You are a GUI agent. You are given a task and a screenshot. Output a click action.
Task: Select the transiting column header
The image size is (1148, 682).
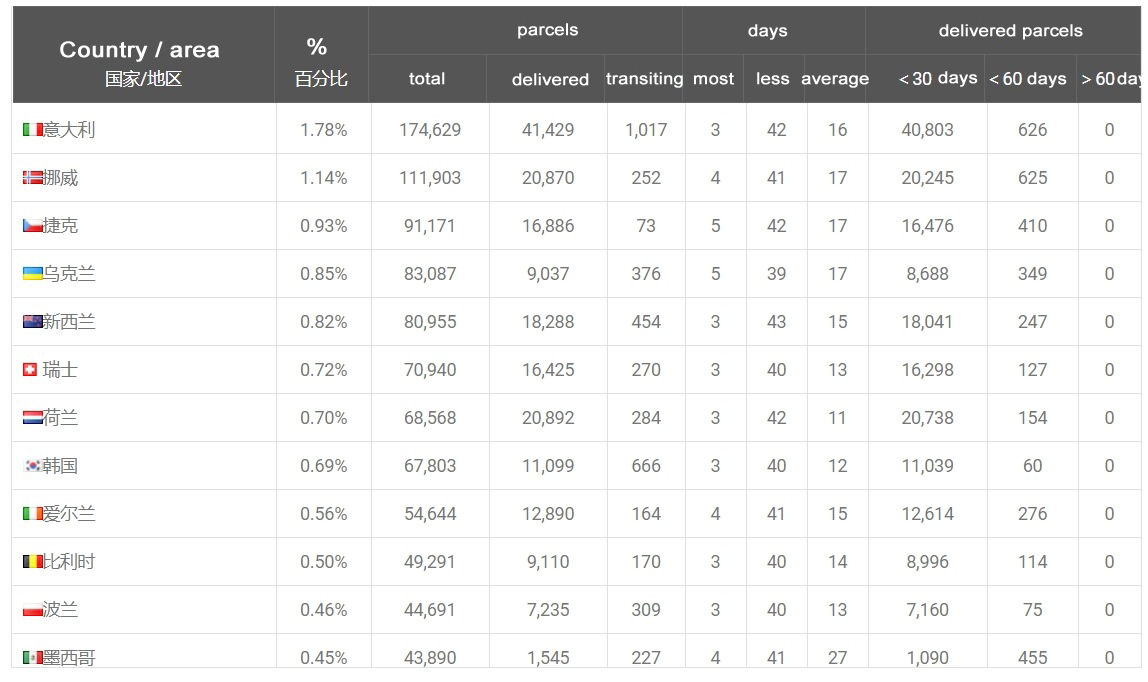tap(644, 78)
